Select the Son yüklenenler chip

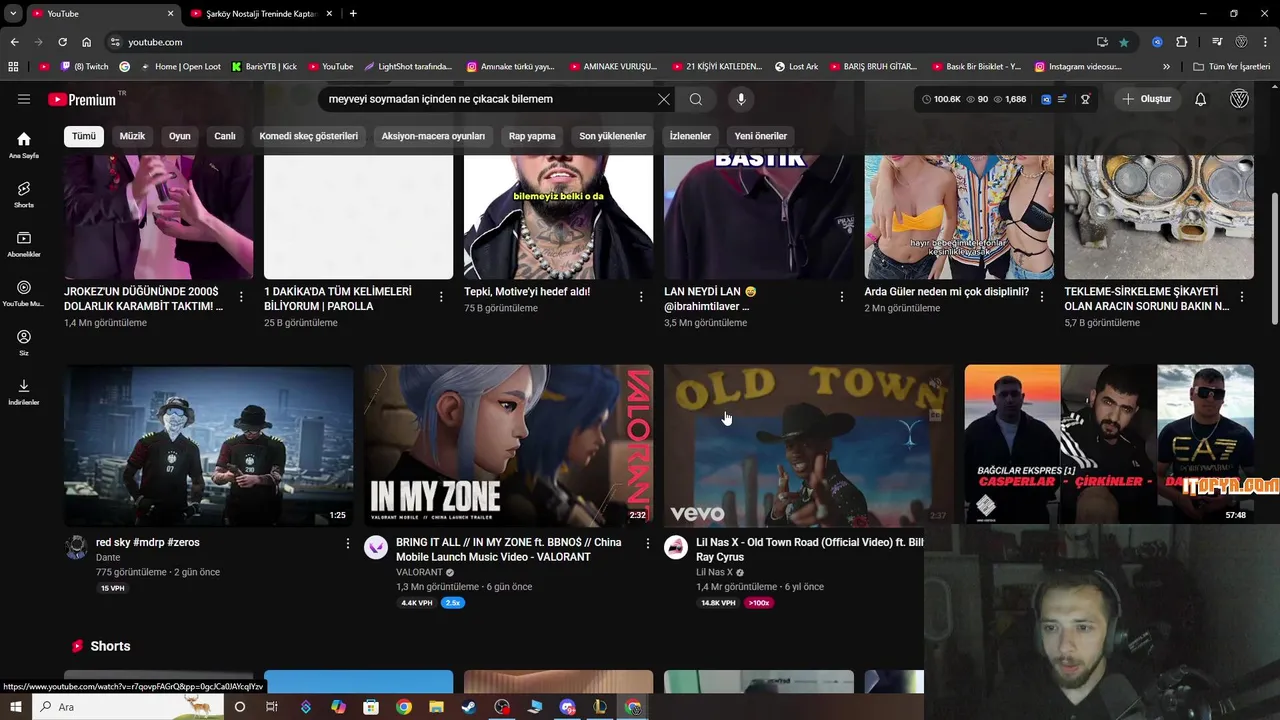(x=613, y=136)
